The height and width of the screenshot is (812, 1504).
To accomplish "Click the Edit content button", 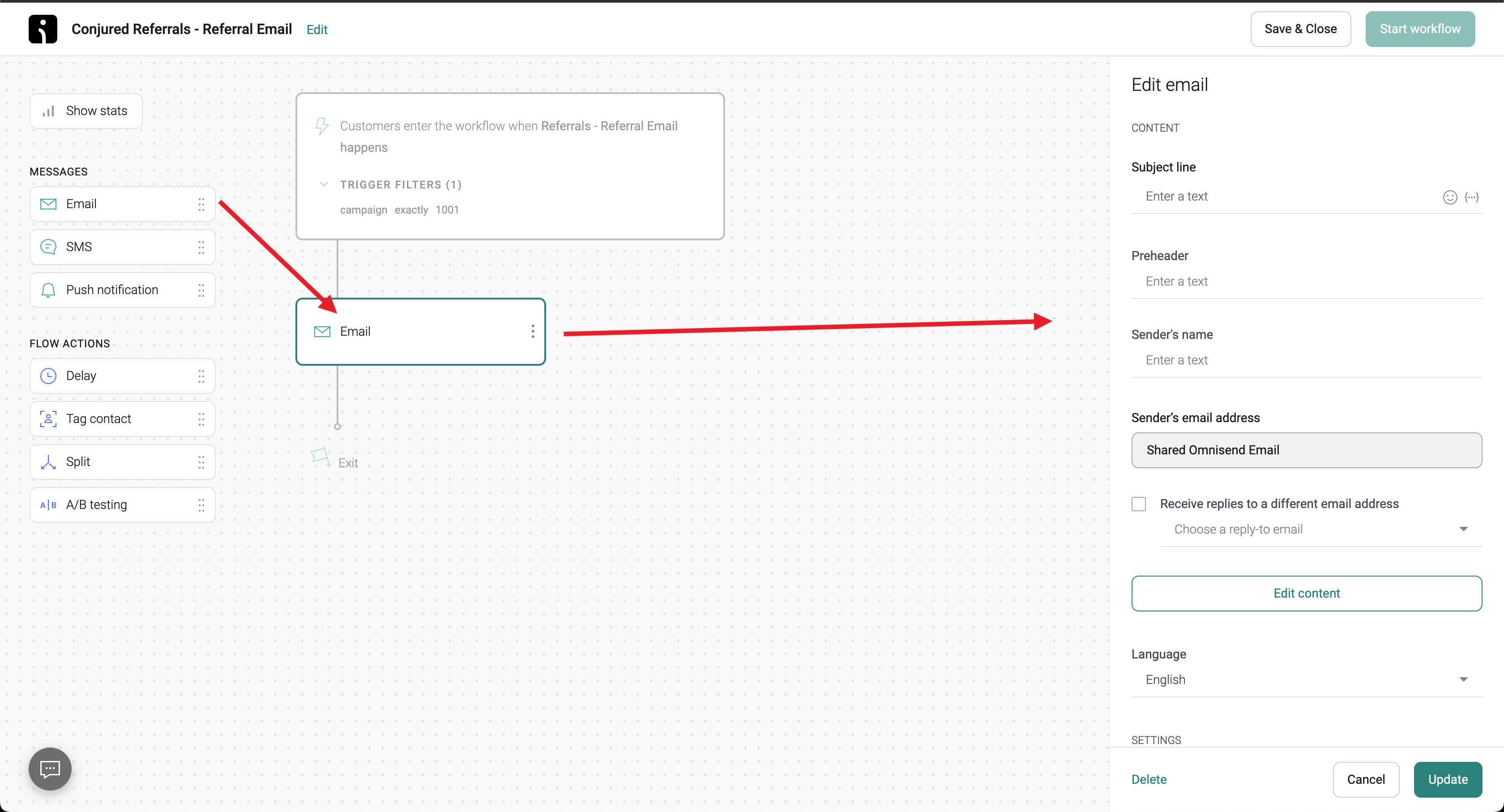I will pyautogui.click(x=1306, y=593).
